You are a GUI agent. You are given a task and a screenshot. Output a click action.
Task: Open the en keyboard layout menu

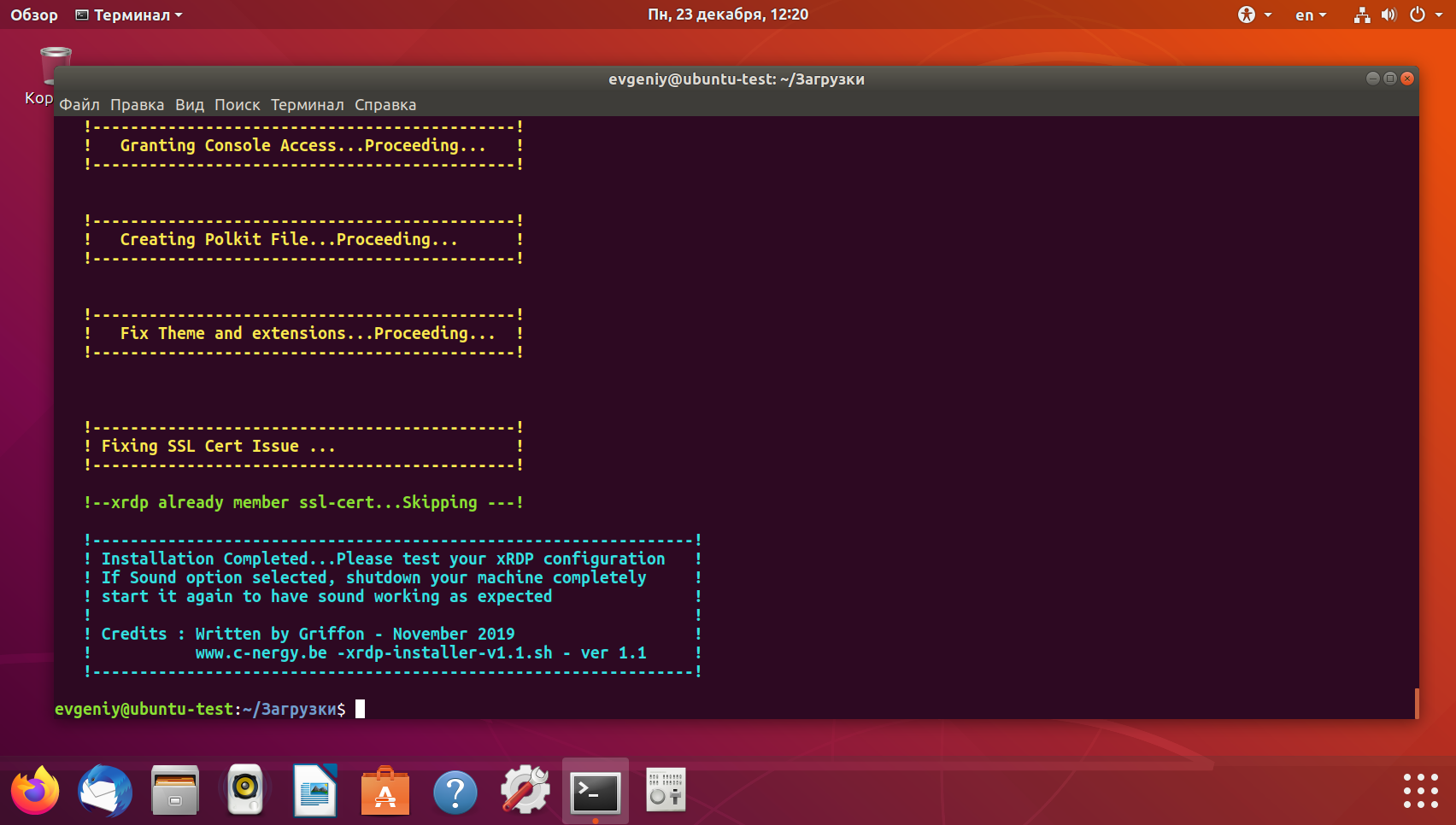click(1311, 15)
